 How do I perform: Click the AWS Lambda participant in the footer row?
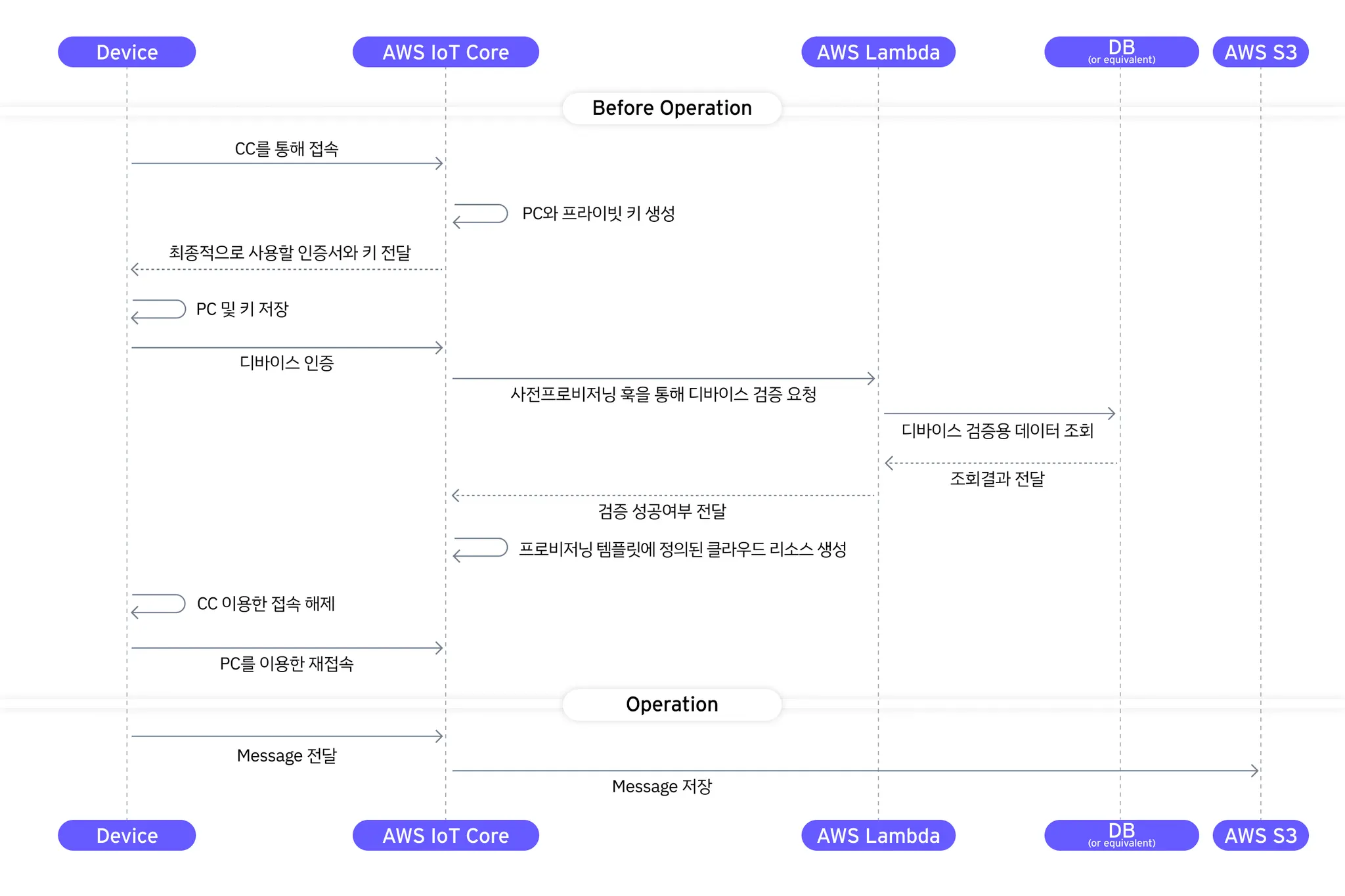pyautogui.click(x=878, y=836)
